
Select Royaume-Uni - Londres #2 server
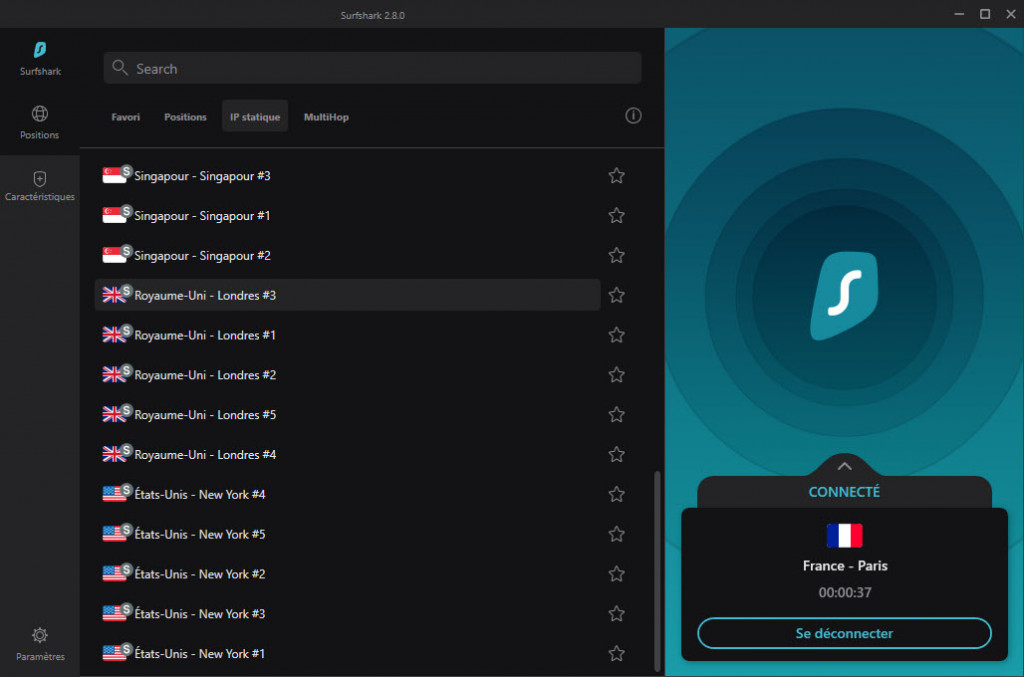[347, 375]
